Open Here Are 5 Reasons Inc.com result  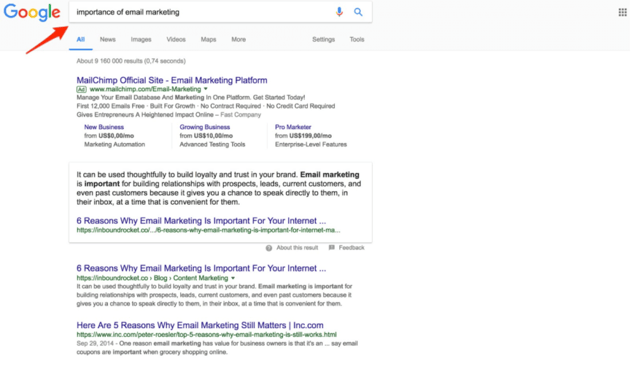click(200, 325)
